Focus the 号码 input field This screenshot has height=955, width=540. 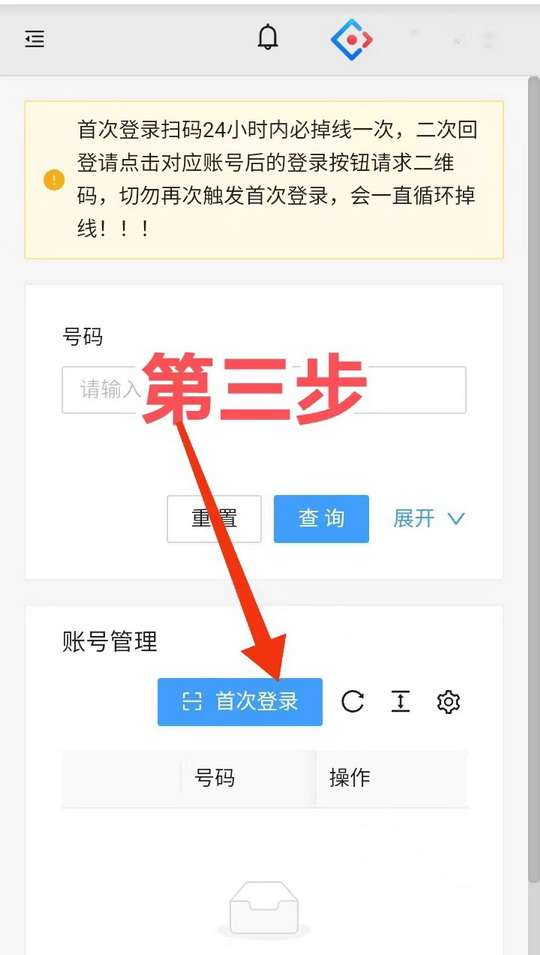(x=264, y=390)
